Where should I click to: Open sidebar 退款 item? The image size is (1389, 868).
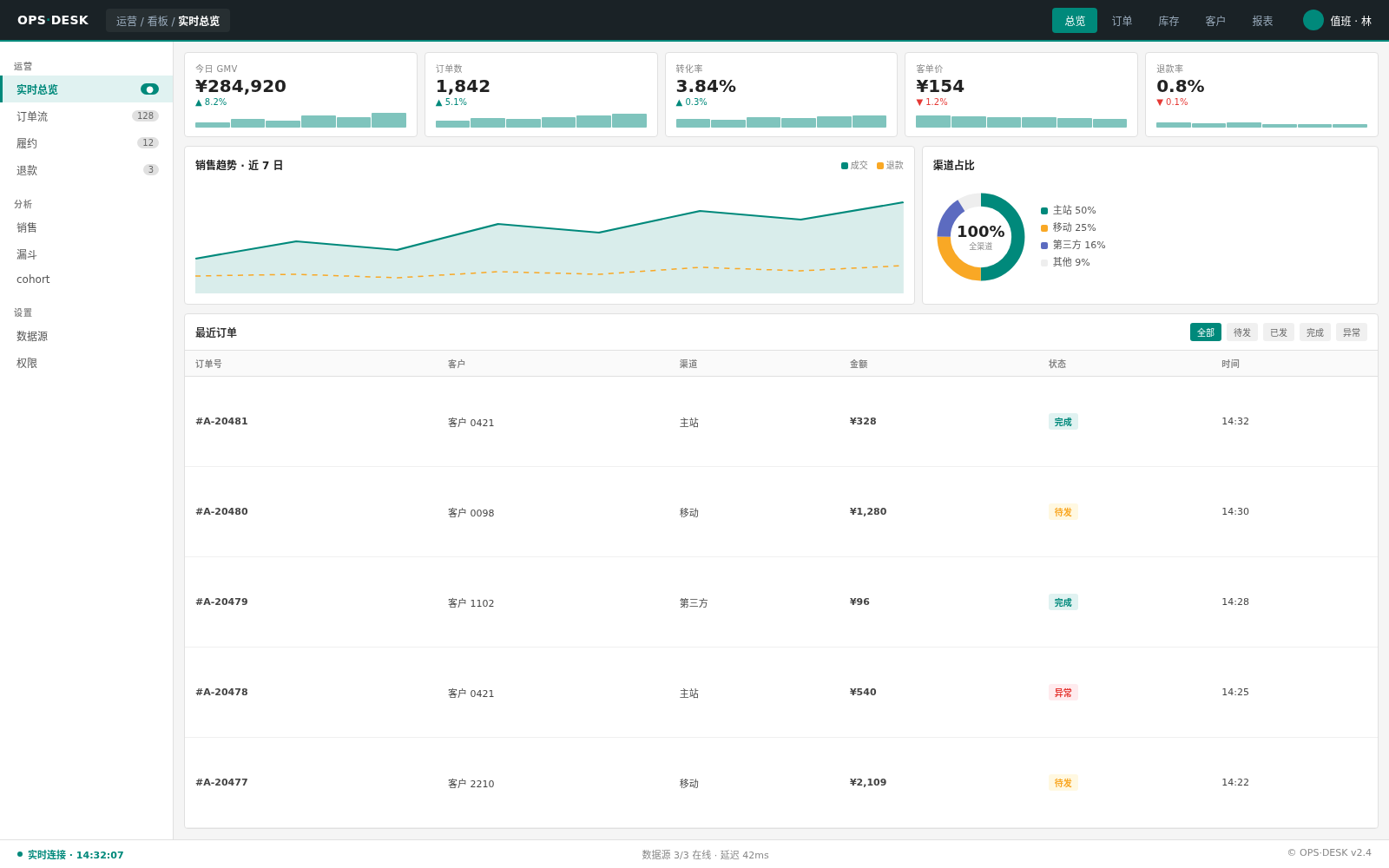[x=87, y=170]
